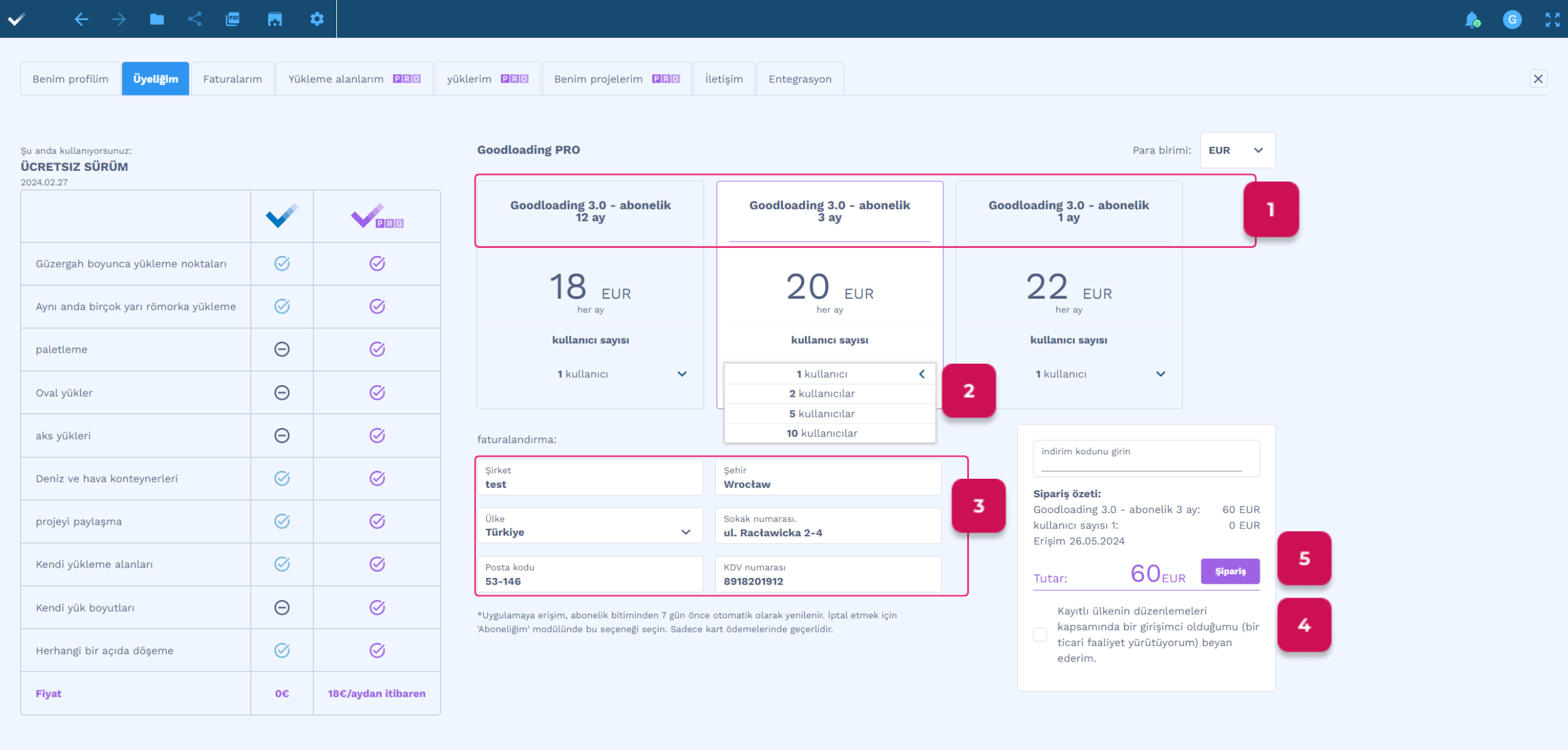Open the folder icon in the toolbar
The width and height of the screenshot is (1568, 750).
pos(157,19)
